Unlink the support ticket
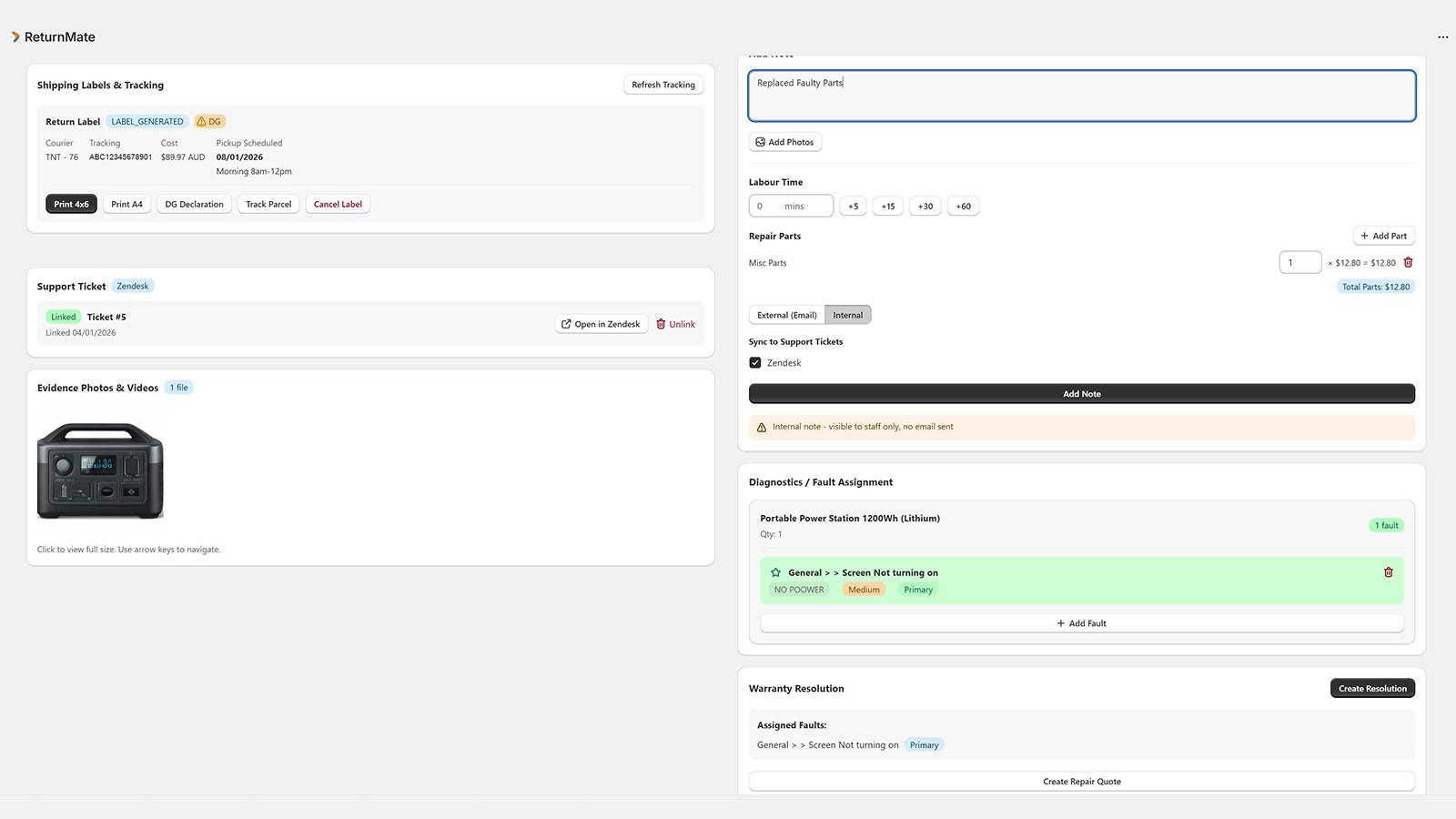1456x819 pixels. point(675,324)
